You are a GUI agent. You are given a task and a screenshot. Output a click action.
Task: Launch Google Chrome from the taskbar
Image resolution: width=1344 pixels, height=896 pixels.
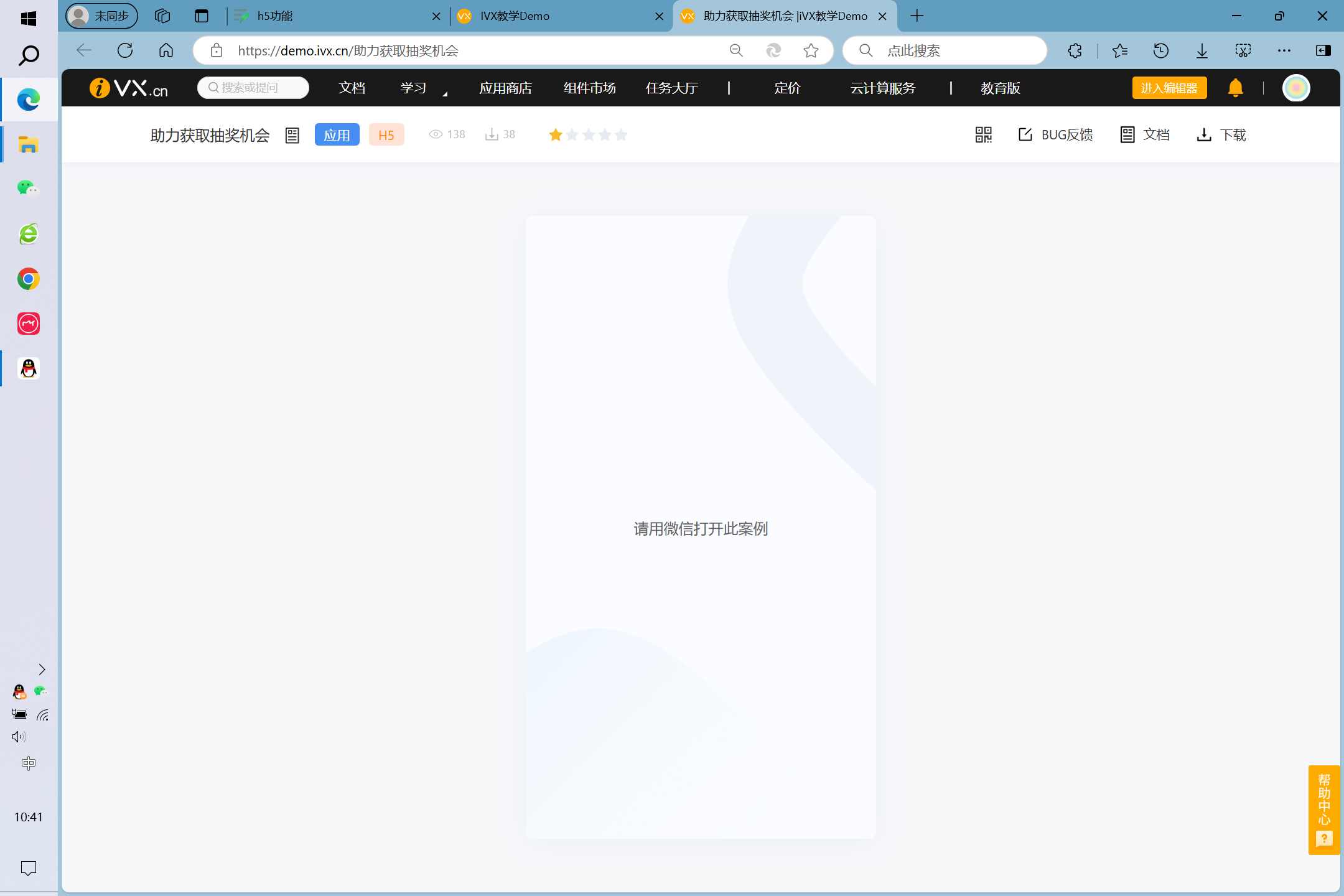[x=29, y=279]
